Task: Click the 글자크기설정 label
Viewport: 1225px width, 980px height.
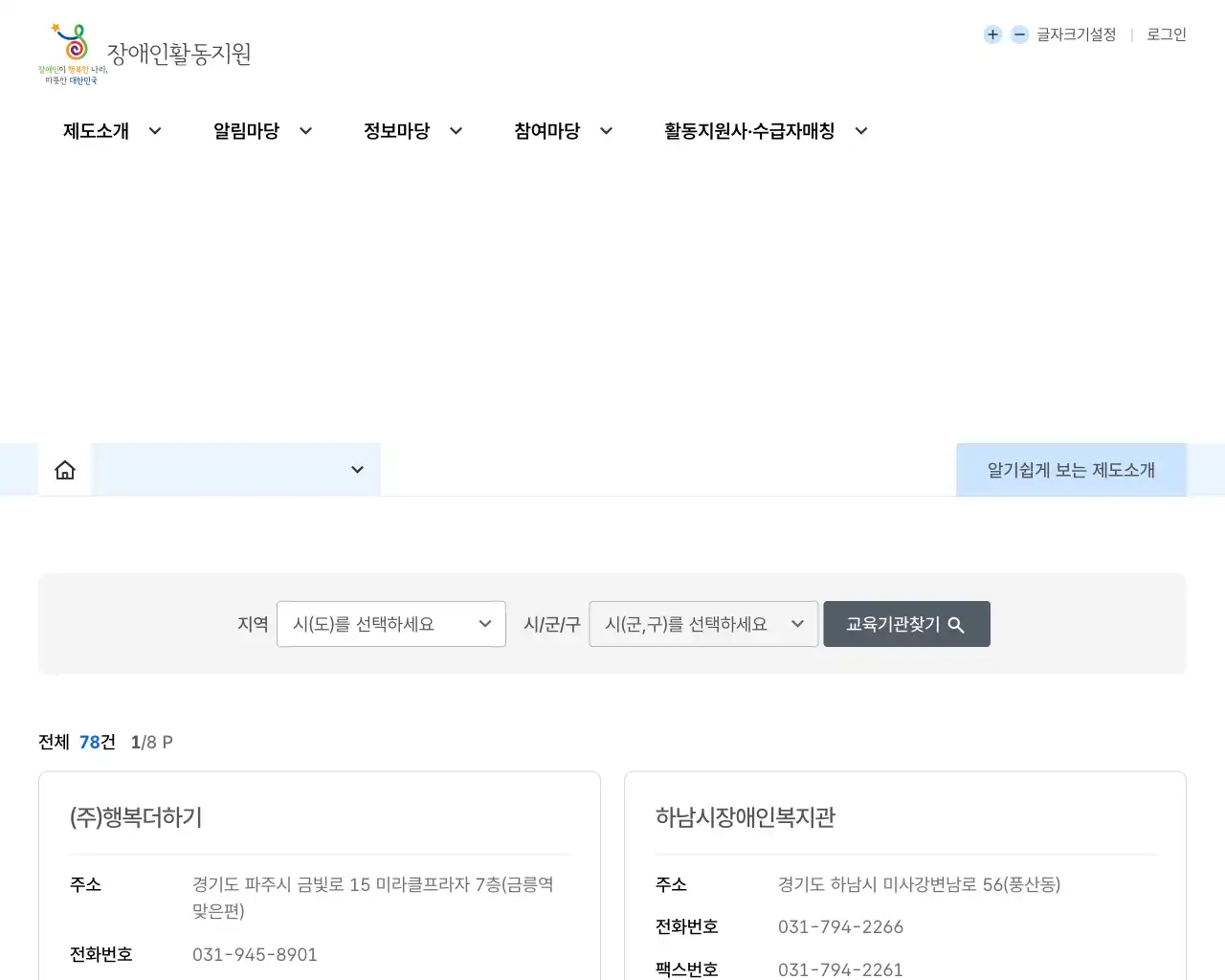Action: point(1076,34)
